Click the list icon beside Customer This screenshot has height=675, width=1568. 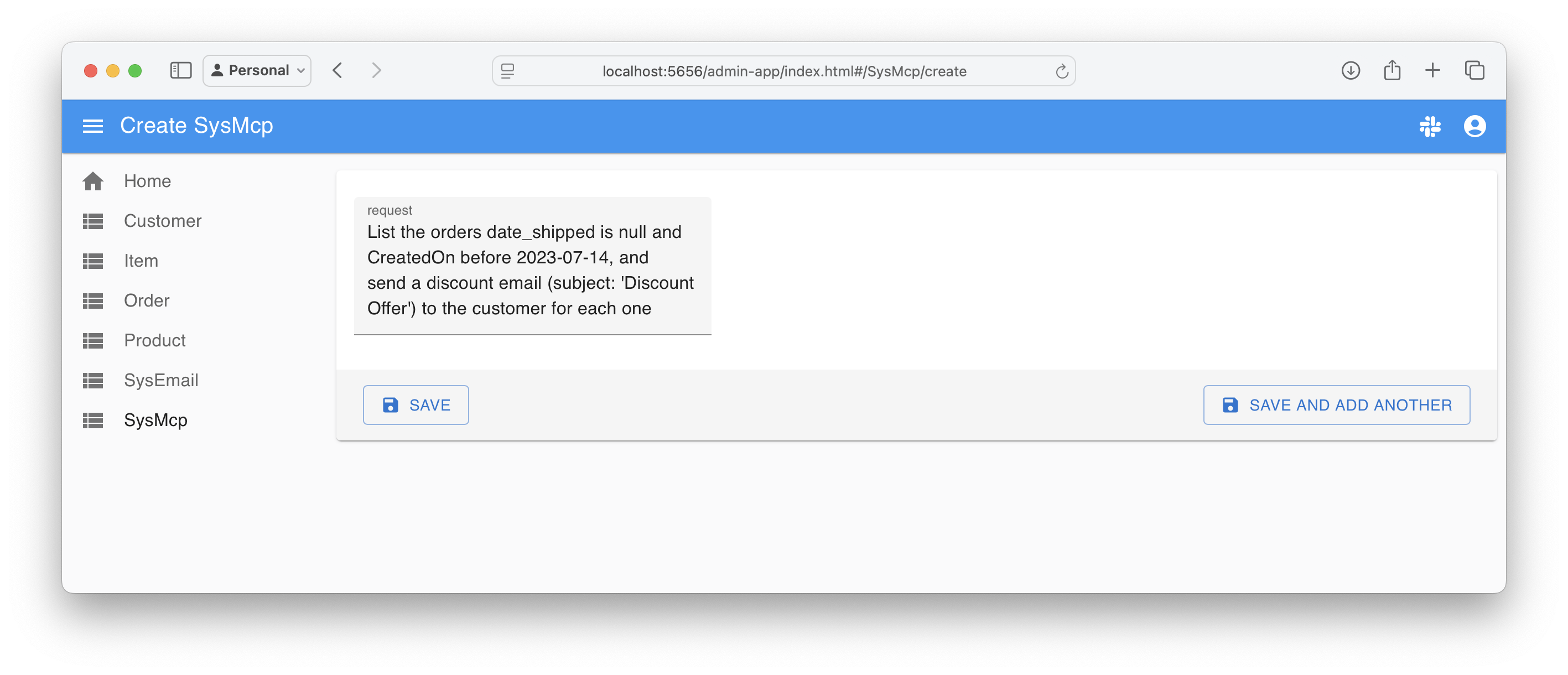coord(92,221)
